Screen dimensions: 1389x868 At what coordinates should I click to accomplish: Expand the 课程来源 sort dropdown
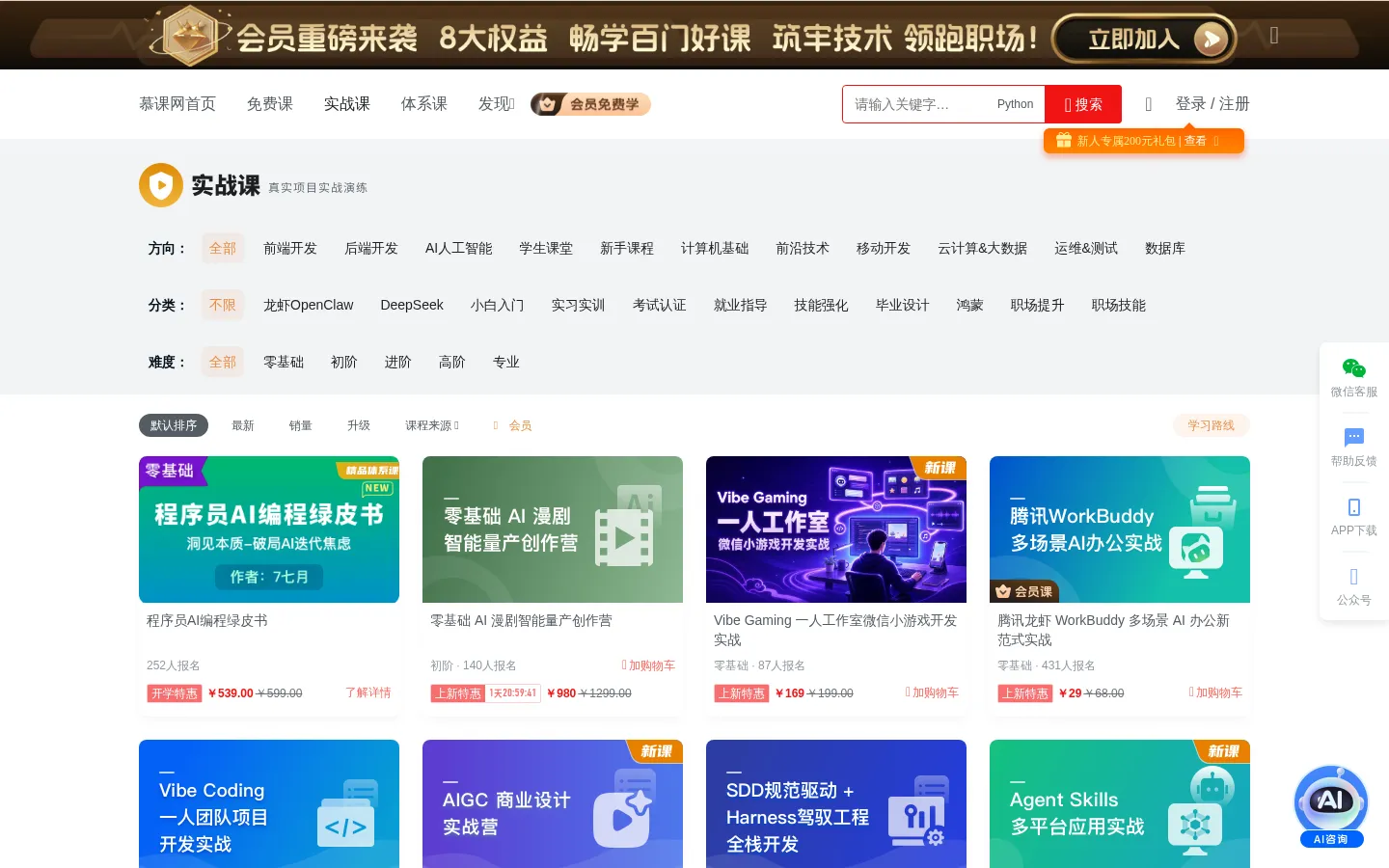click(x=432, y=425)
